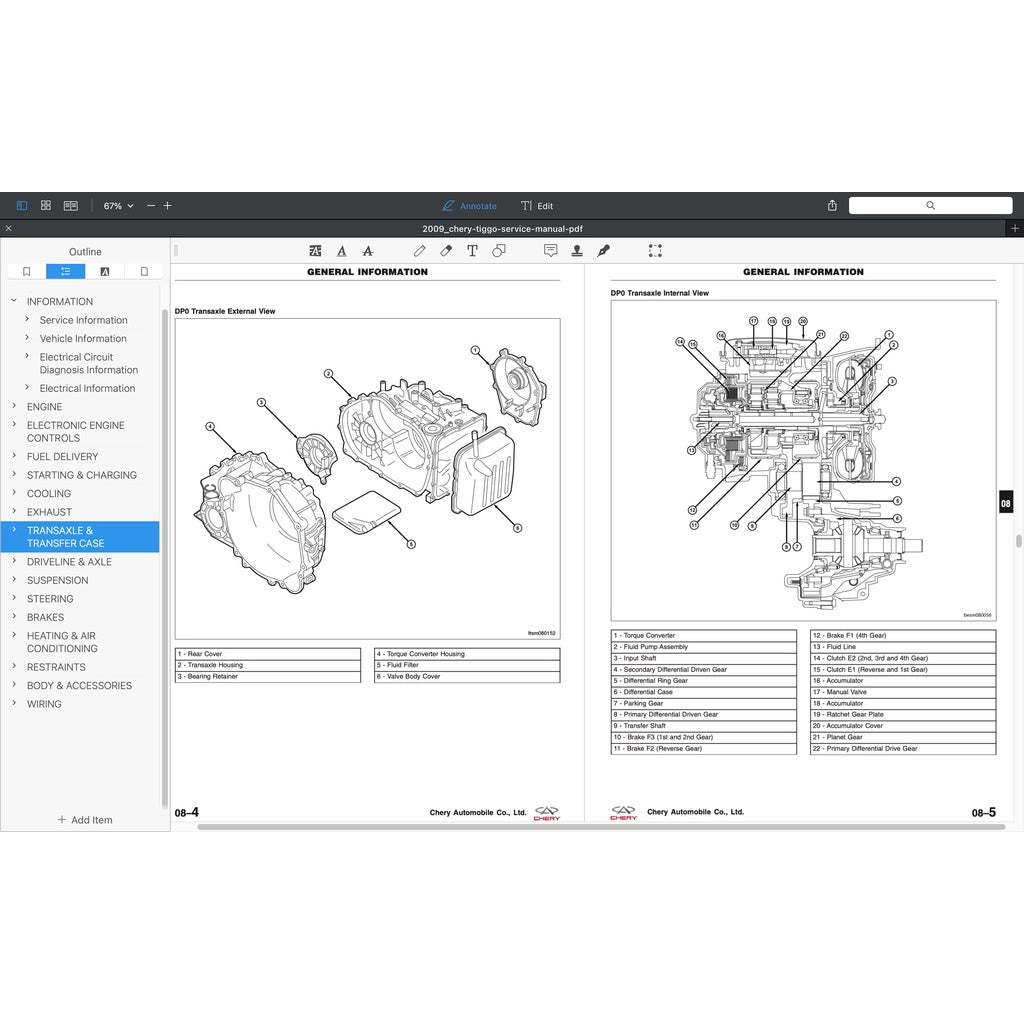Select the shapes tool
Screen dimensions: 1024x1024
coord(498,251)
